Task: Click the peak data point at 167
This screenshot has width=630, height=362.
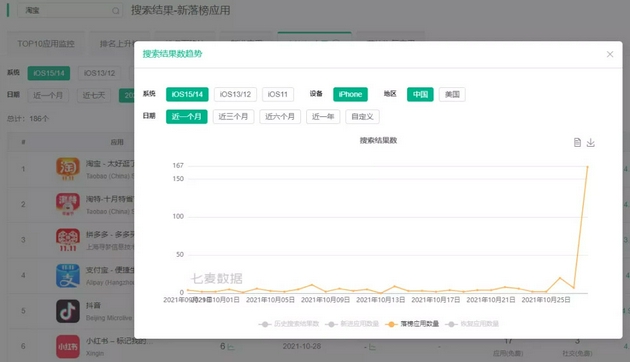Action: point(587,166)
